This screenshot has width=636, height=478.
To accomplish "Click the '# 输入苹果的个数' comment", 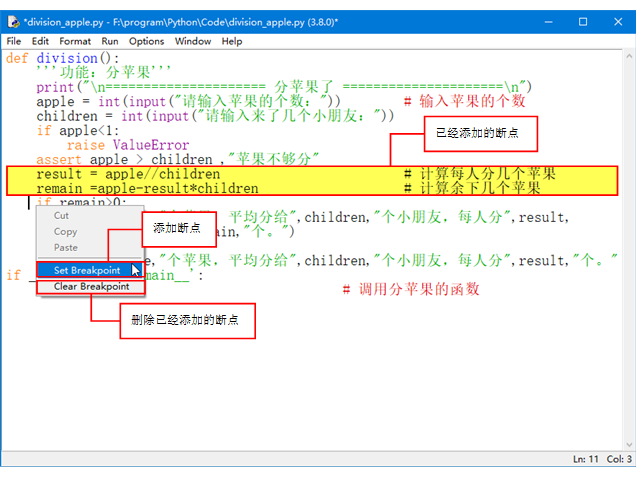I will pos(465,101).
